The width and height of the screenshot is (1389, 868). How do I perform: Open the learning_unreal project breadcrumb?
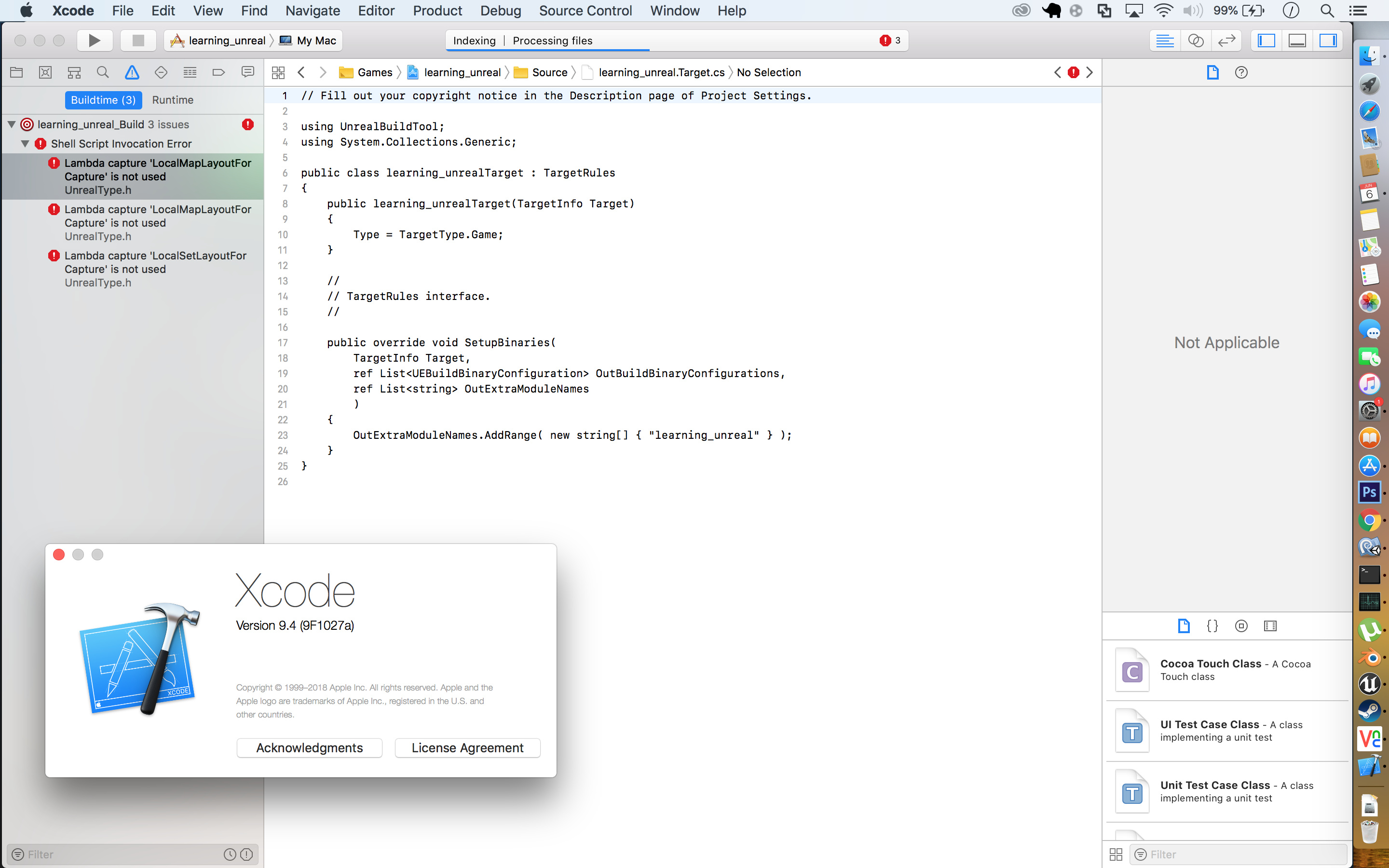point(454,72)
